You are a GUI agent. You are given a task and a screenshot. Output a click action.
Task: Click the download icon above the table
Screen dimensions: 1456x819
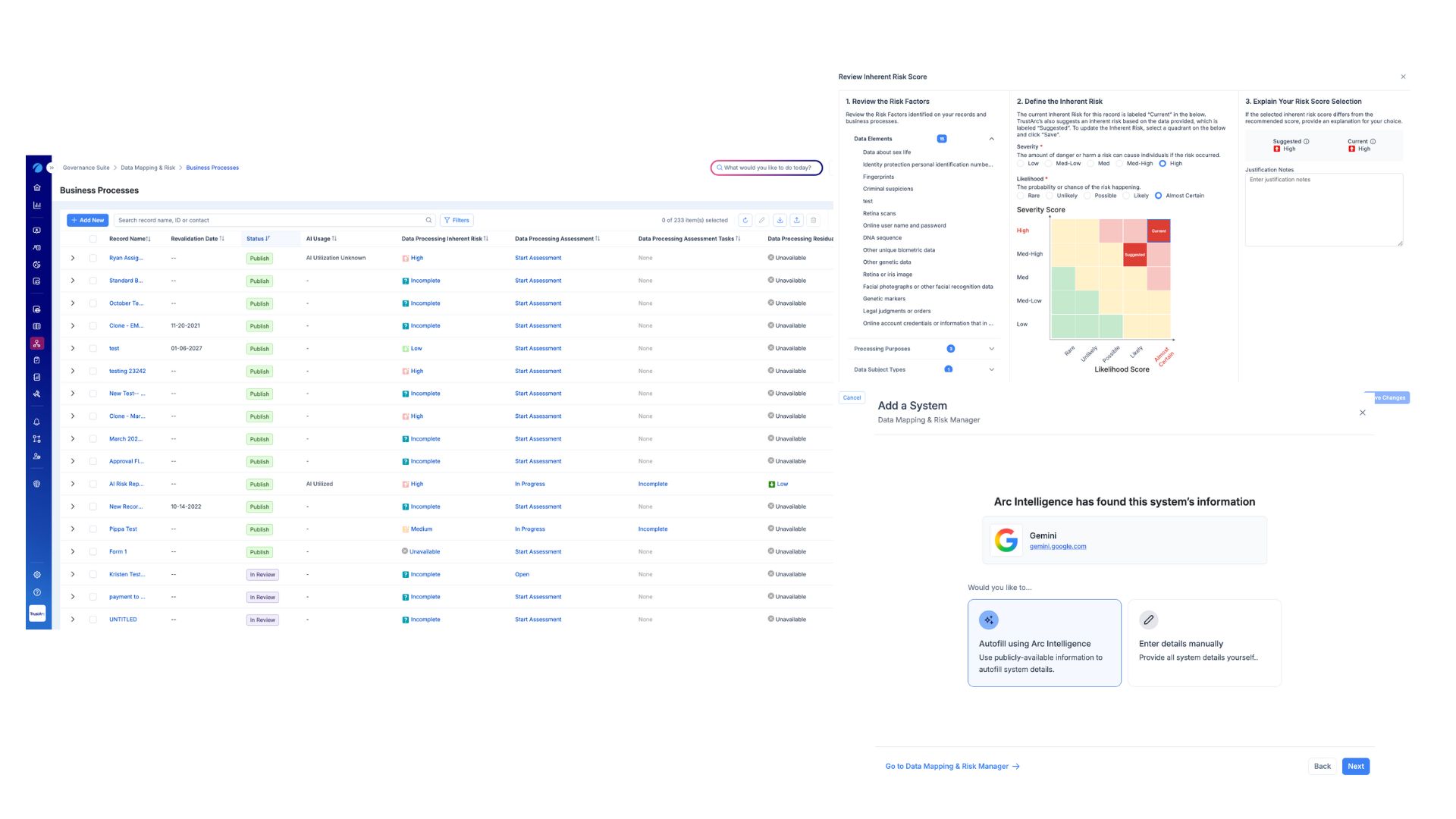[780, 220]
